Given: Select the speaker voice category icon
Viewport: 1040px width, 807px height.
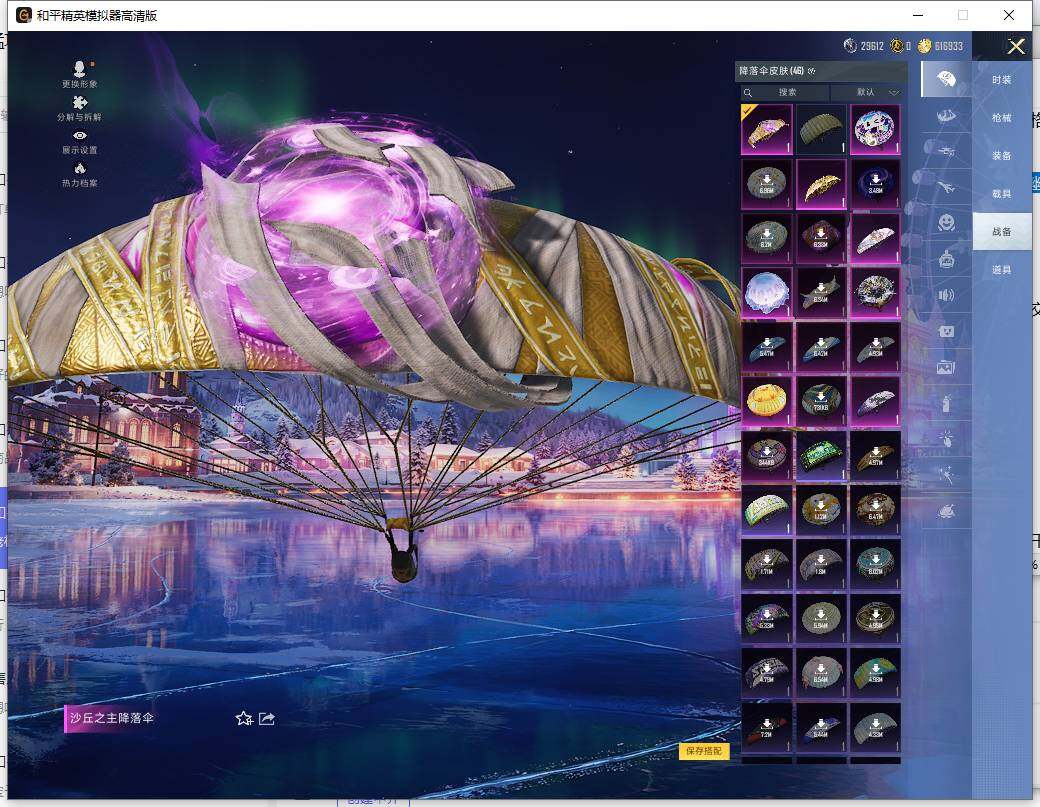Looking at the screenshot, I should tap(946, 295).
